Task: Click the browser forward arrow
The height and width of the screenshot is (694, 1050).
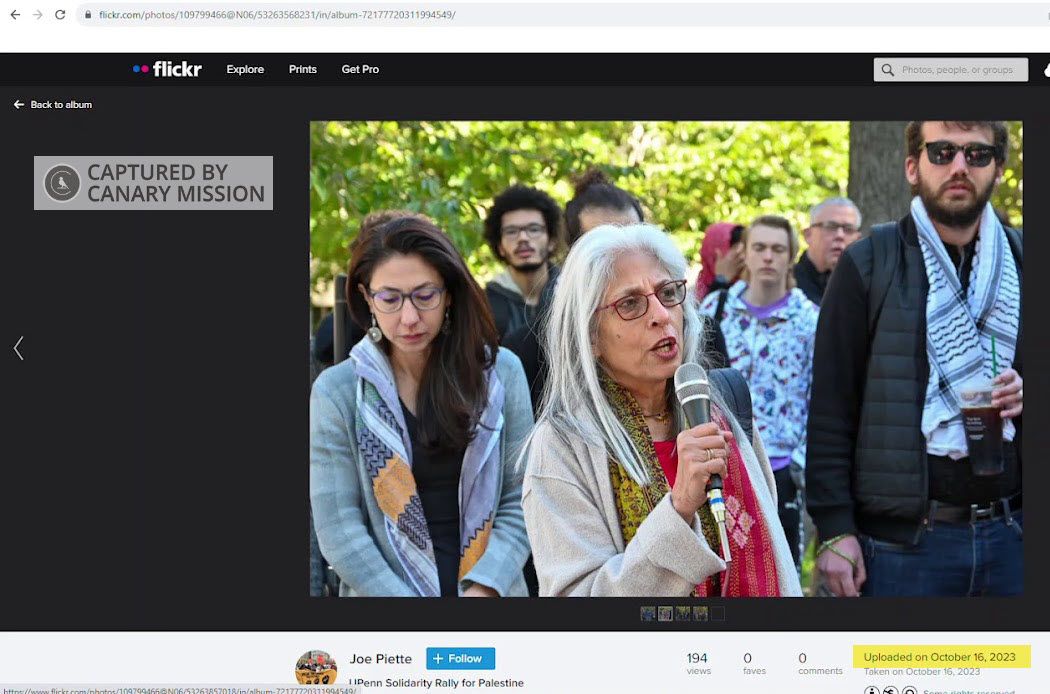Action: (37, 15)
